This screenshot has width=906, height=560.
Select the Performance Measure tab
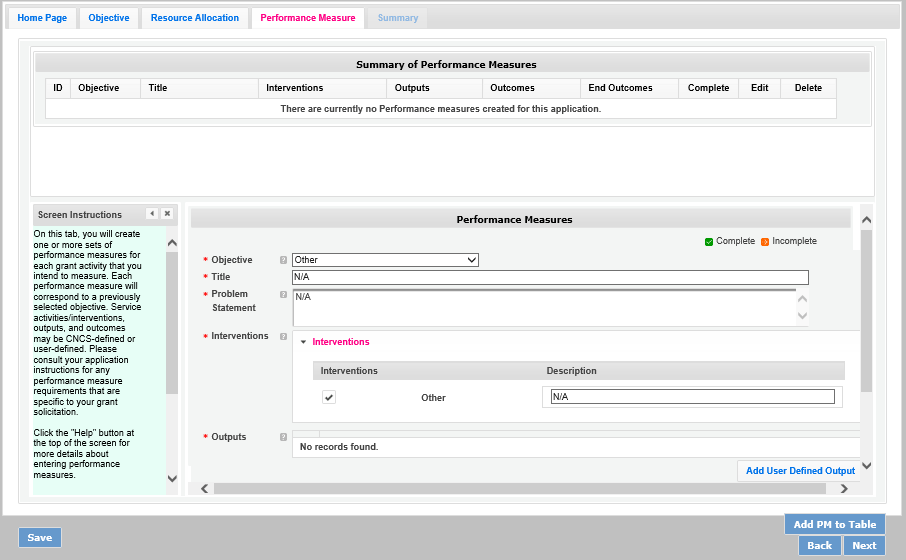click(308, 18)
